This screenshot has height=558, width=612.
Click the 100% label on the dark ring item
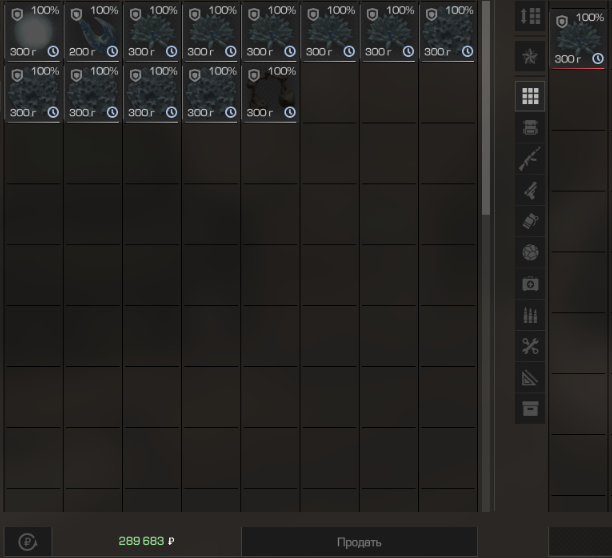(282, 71)
